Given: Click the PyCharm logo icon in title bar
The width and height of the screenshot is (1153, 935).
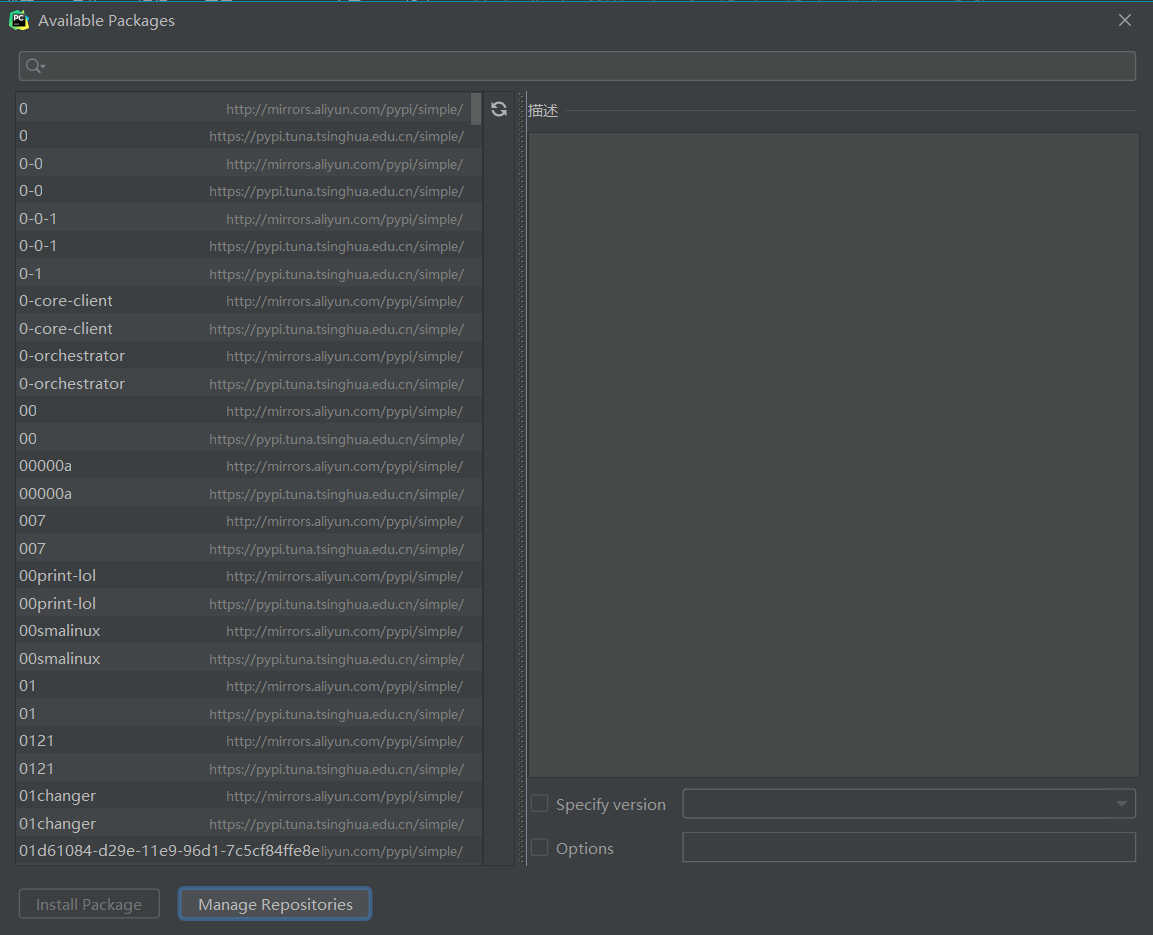Looking at the screenshot, I should point(19,21).
